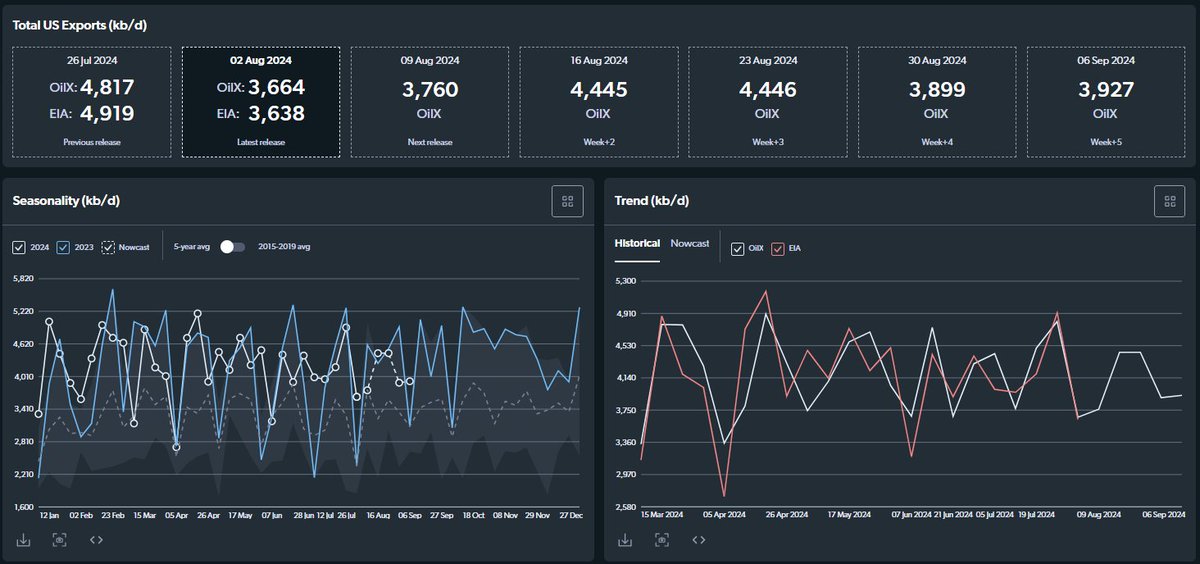Click the '12 Jan' x-axis label in Seasonality
Image resolution: width=1200 pixels, height=564 pixels.
(50, 515)
